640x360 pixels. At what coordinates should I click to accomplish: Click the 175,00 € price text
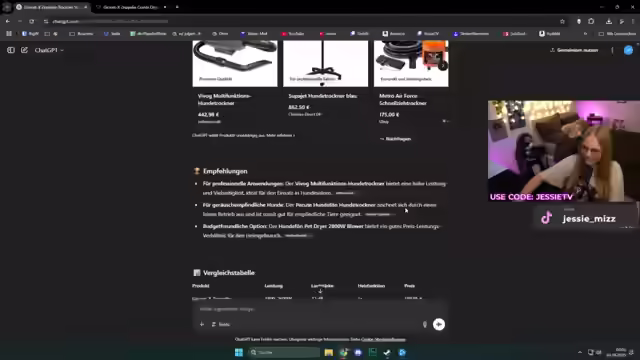click(389, 115)
